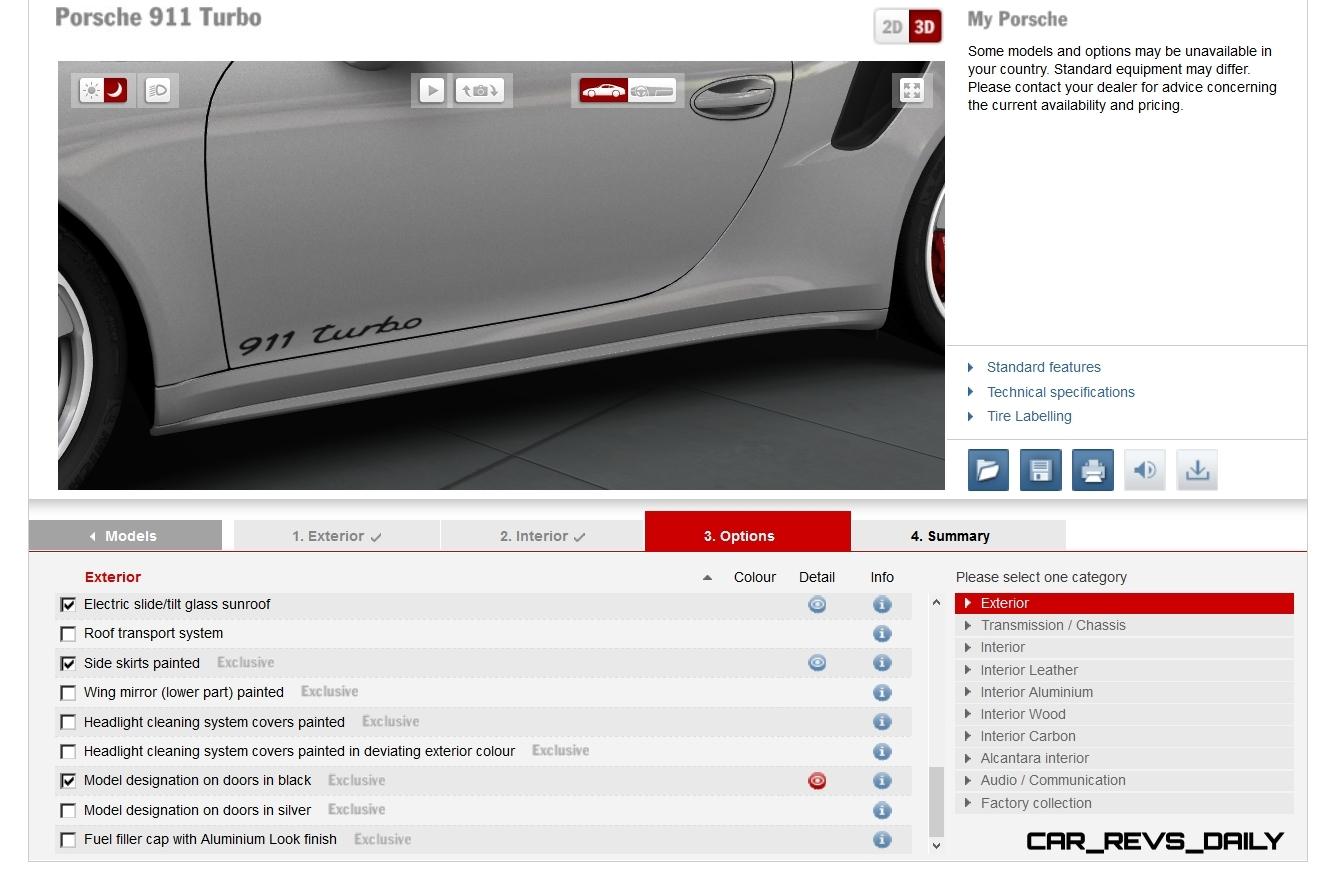
Task: Open a saved configuration folder icon
Action: click(988, 470)
